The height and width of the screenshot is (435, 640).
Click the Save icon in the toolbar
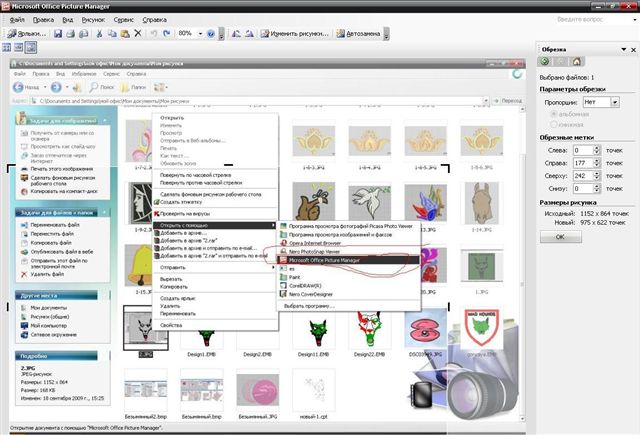tap(59, 33)
